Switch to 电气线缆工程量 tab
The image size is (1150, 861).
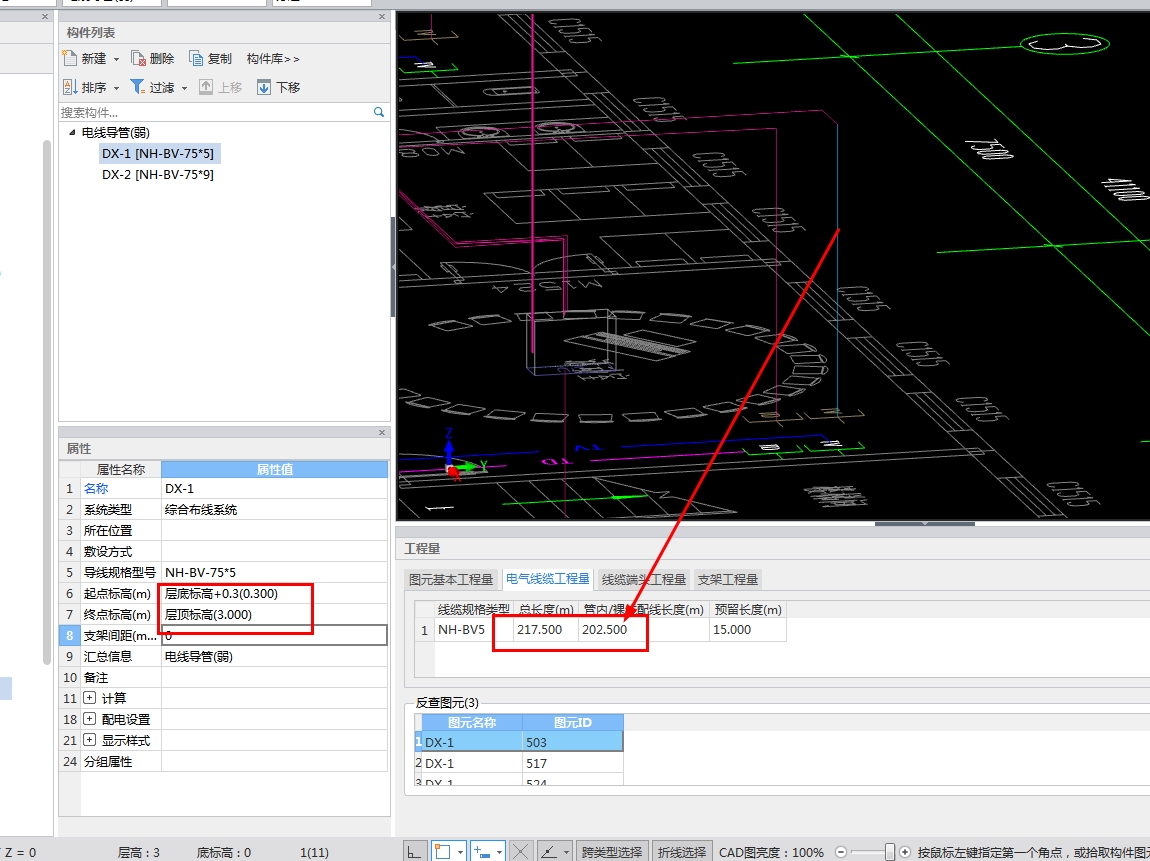[548, 579]
